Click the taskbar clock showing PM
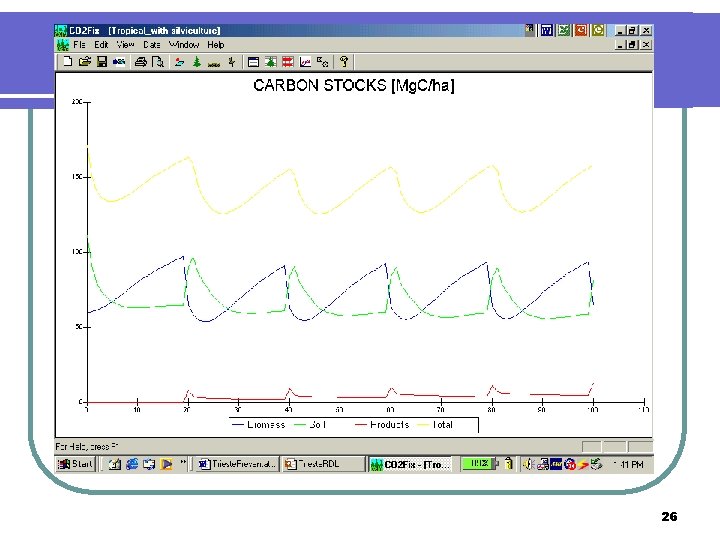720x540 pixels. click(x=630, y=465)
